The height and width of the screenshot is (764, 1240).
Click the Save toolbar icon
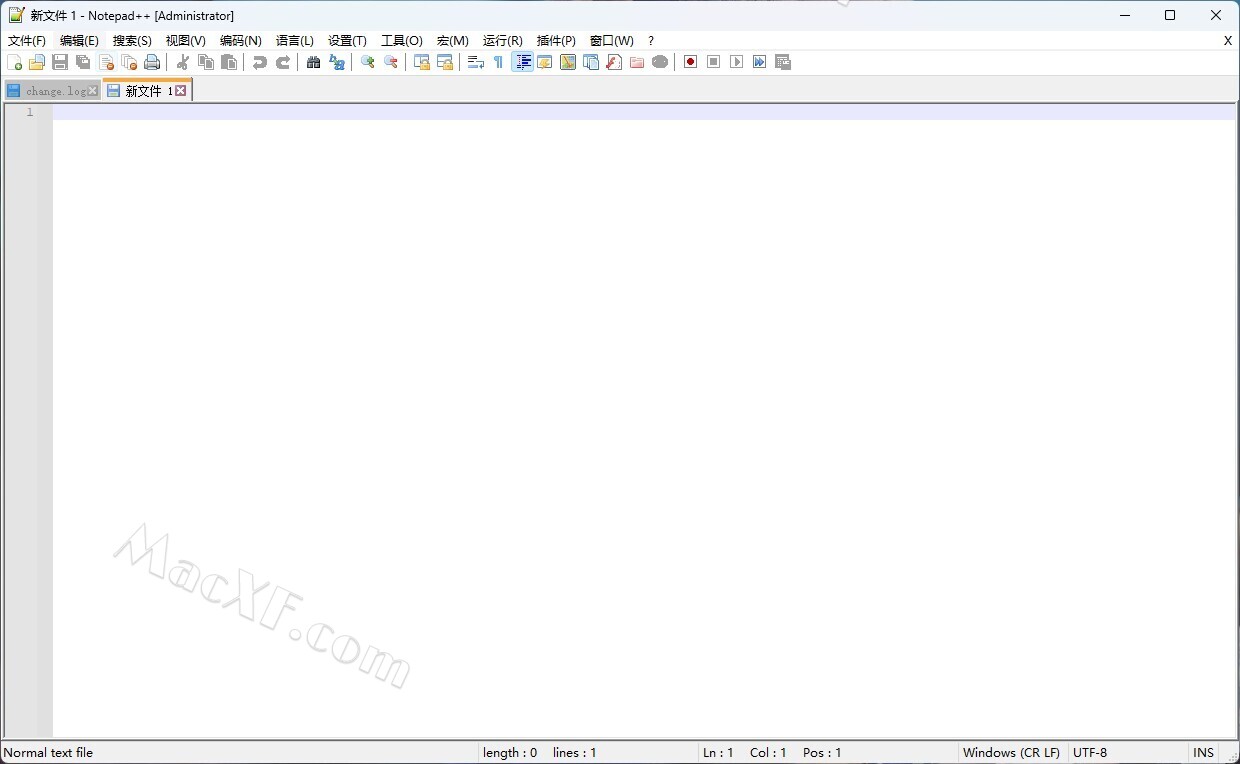60,62
